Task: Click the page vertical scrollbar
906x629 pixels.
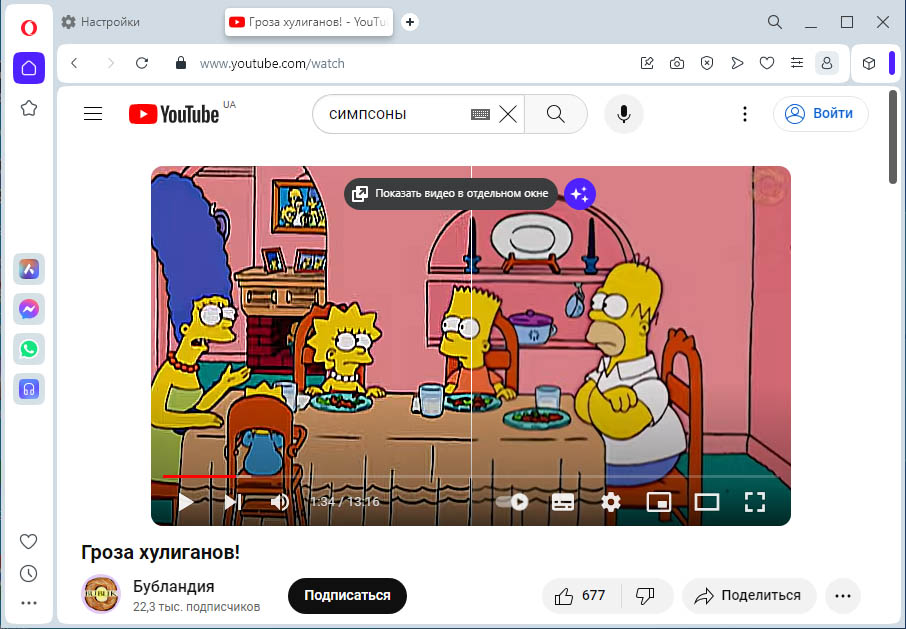Action: click(x=893, y=136)
